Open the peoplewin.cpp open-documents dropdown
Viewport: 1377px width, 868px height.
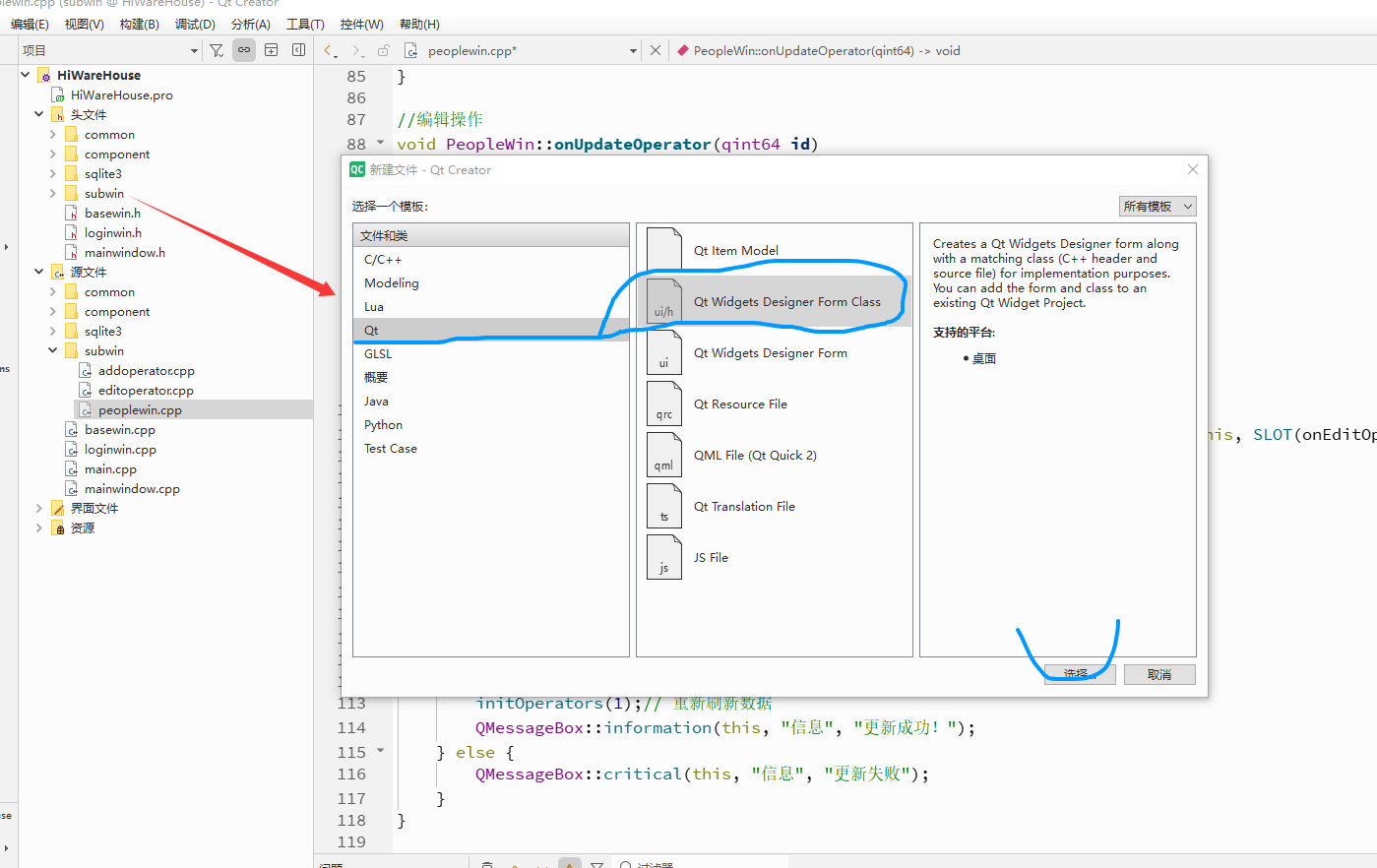click(x=633, y=51)
